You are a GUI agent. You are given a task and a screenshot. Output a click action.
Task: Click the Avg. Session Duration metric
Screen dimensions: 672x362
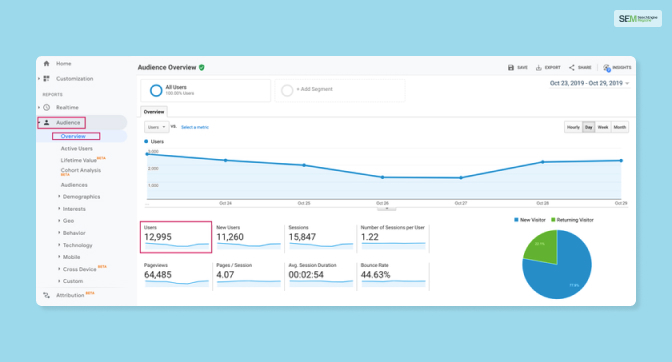click(x=321, y=275)
